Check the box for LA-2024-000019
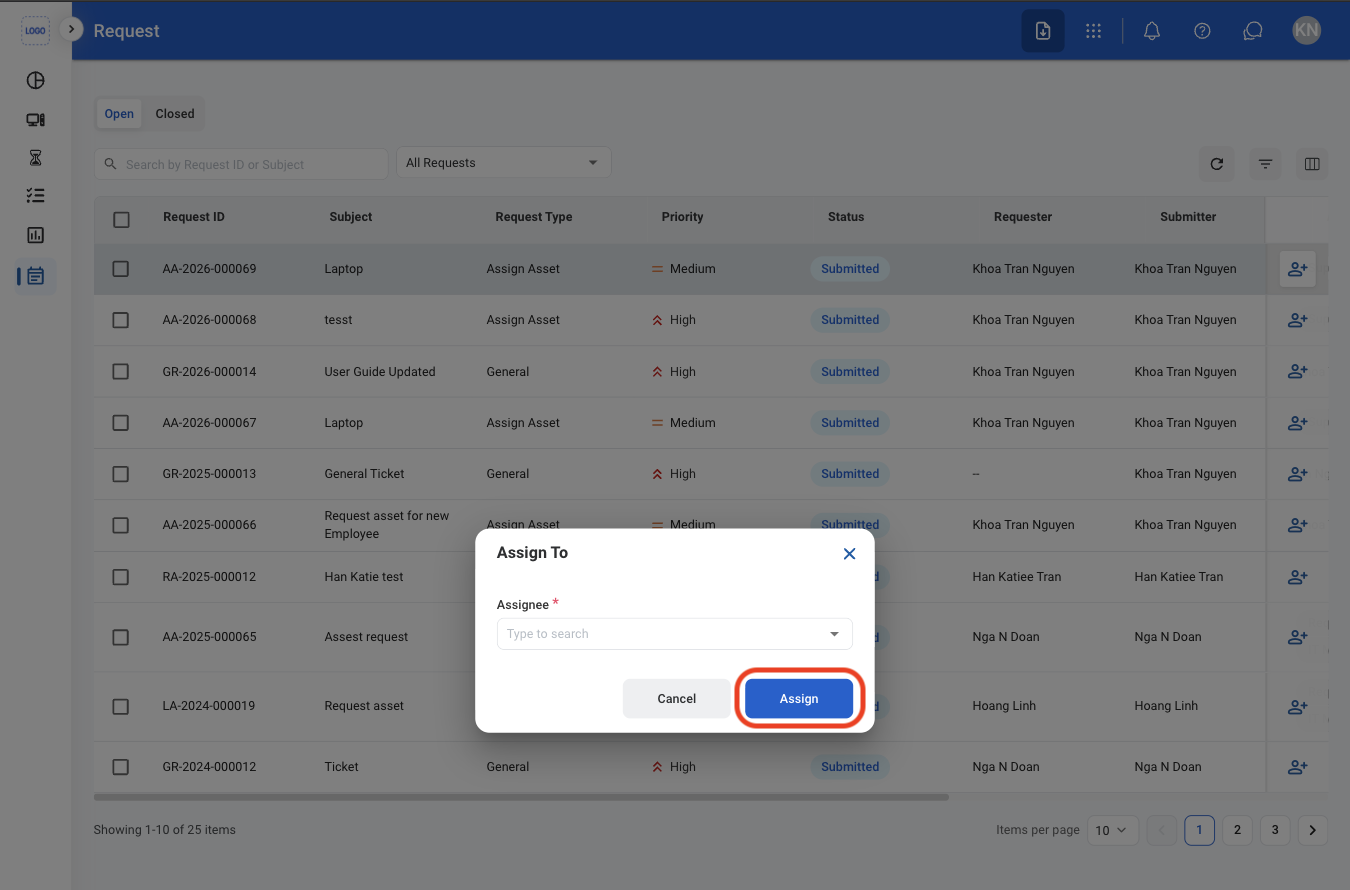This screenshot has width=1350, height=890. pyautogui.click(x=121, y=706)
